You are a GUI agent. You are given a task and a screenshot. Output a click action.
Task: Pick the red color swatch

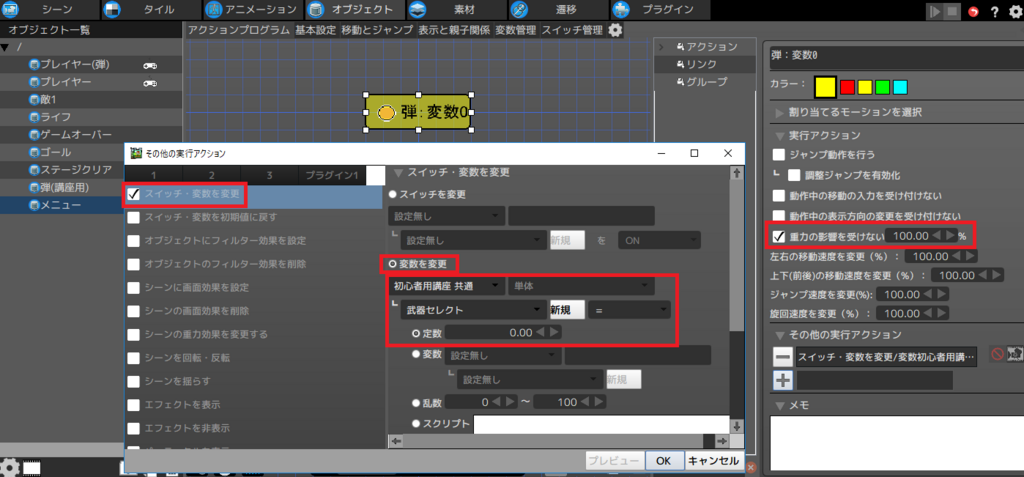[848, 87]
